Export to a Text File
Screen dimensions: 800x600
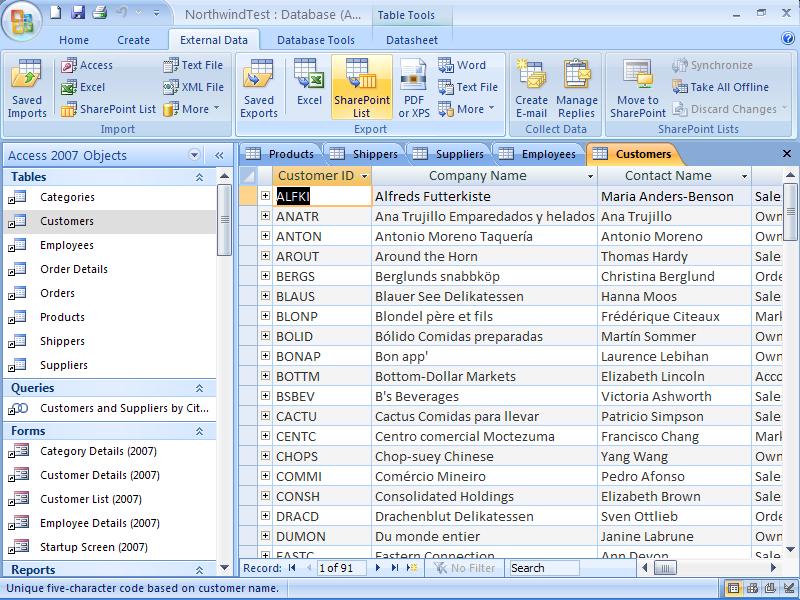point(468,87)
